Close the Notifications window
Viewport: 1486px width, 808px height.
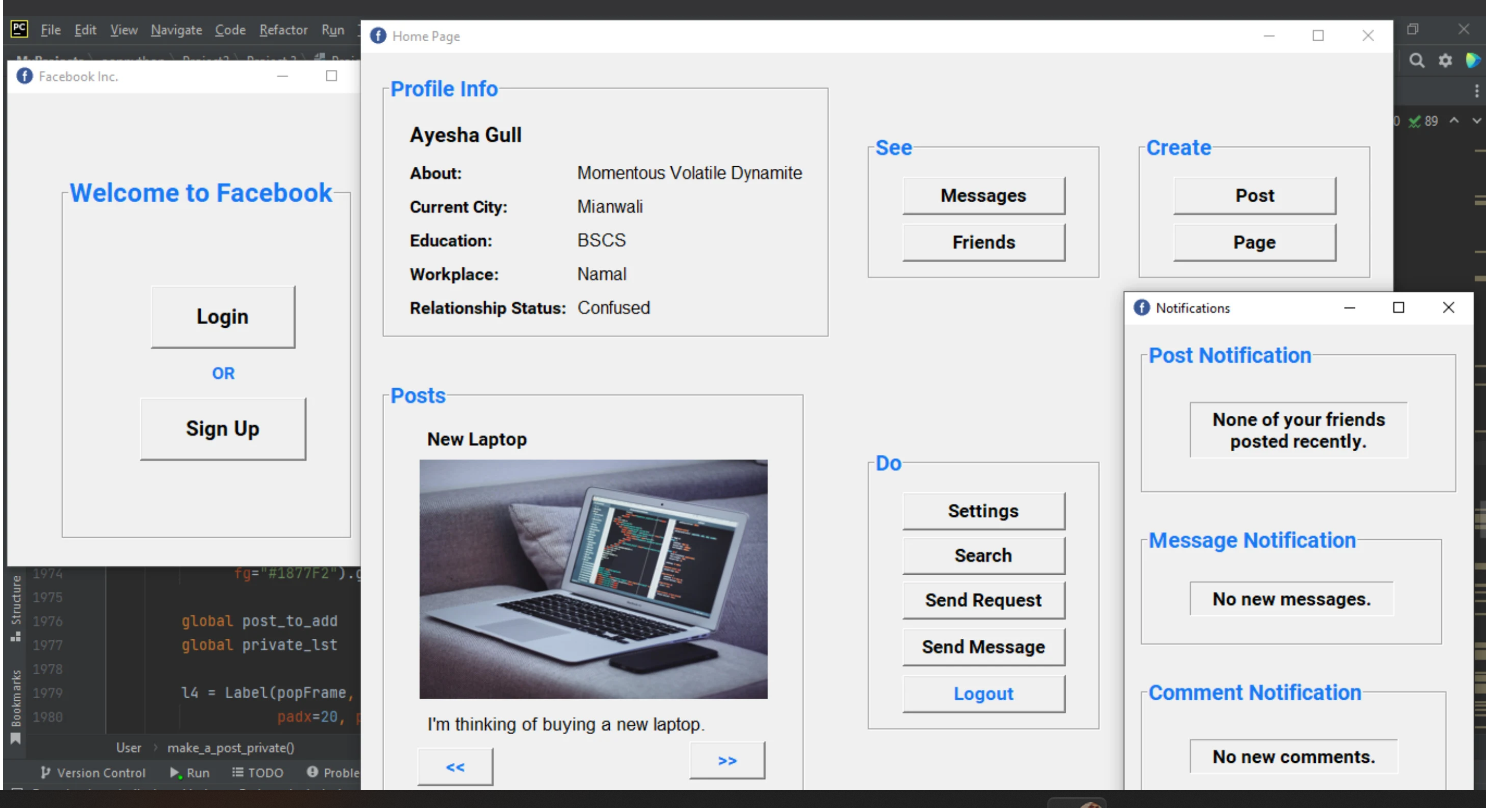click(1448, 308)
